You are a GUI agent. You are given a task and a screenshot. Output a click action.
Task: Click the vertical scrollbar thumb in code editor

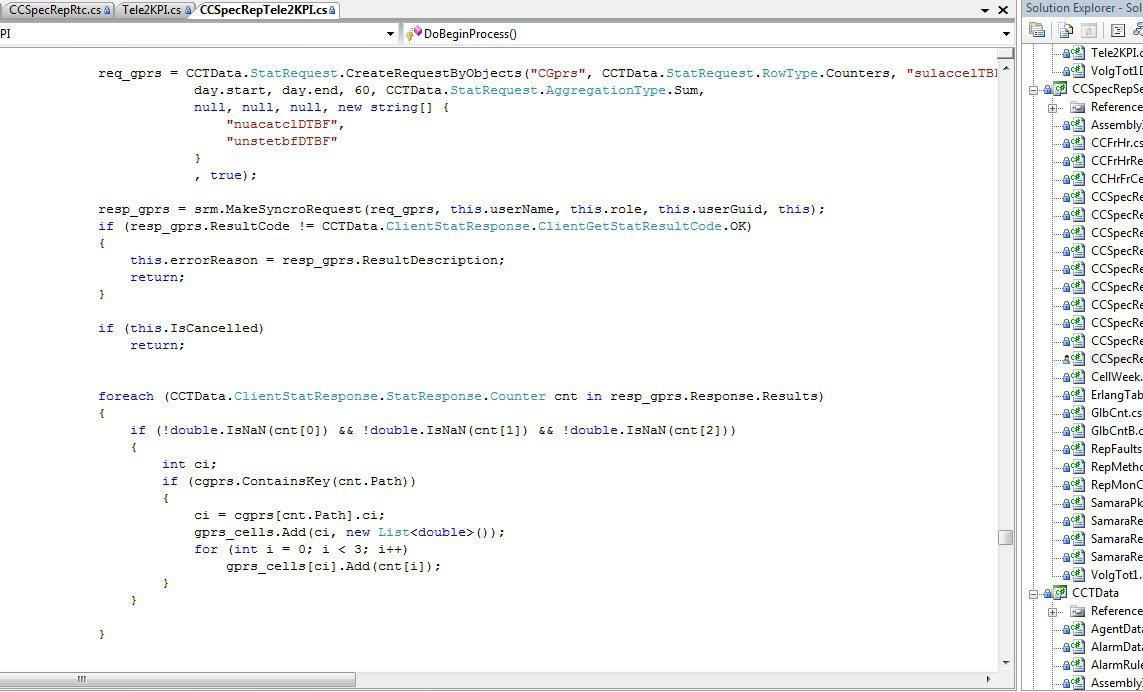[1005, 537]
